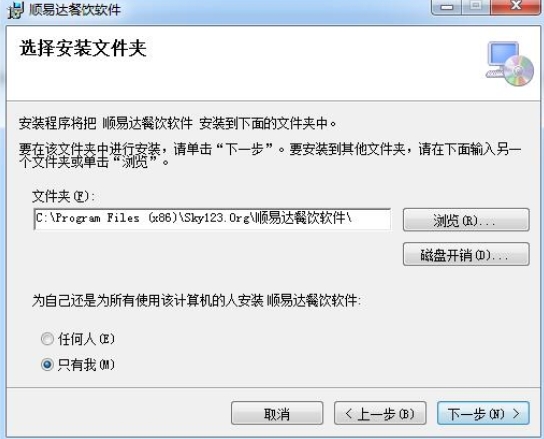Image resolution: width=544 pixels, height=439 pixels.
Task: Click the computer and CD setup graphic
Action: [510, 64]
